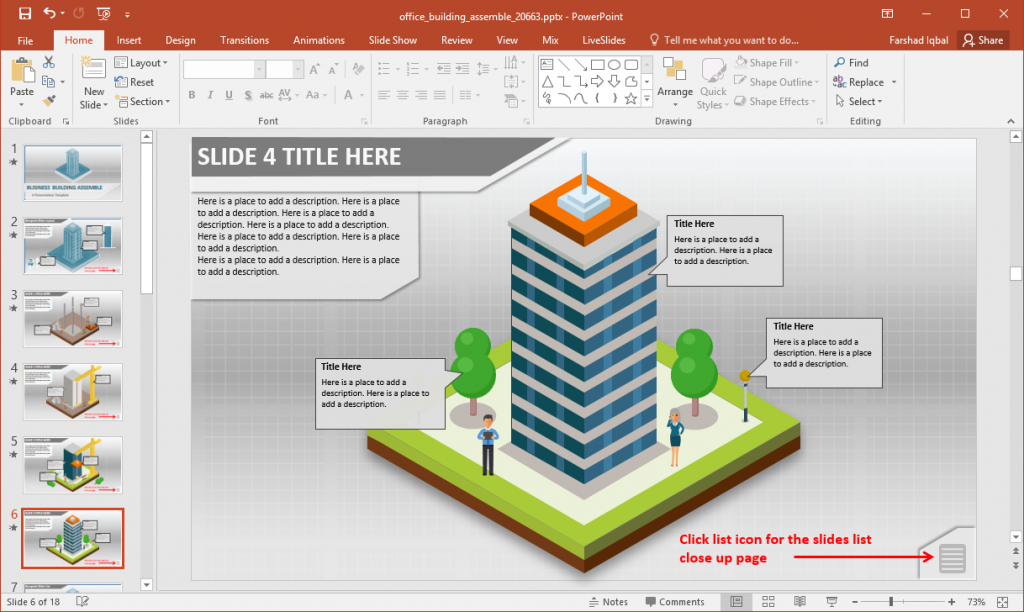Open the New Slide dropdown arrow
The width and height of the screenshot is (1024, 612).
(106, 104)
